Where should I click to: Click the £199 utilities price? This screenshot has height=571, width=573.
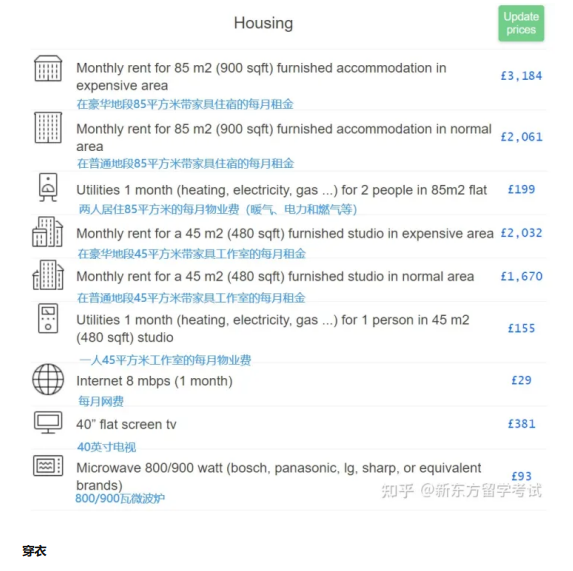click(521, 189)
